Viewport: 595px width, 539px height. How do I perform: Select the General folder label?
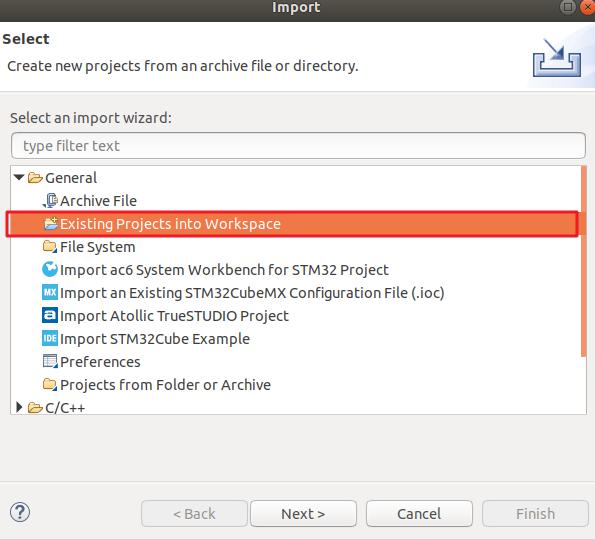(x=71, y=178)
